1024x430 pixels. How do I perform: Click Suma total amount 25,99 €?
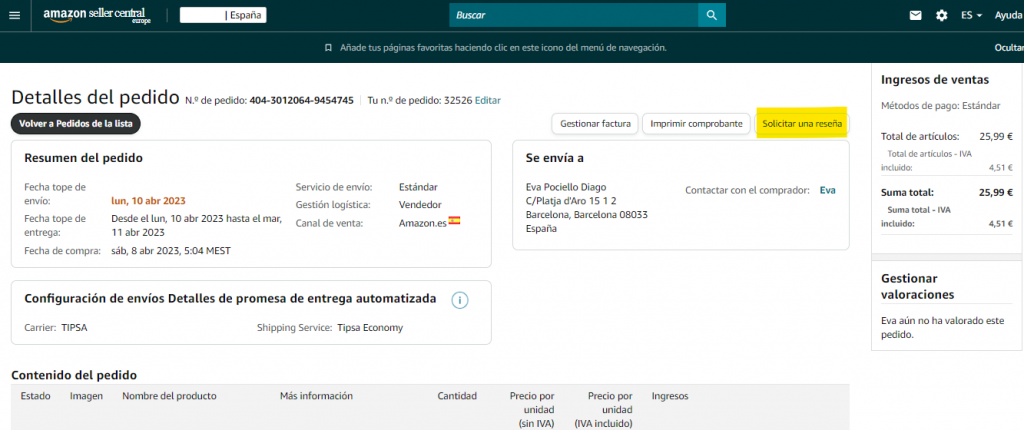pyautogui.click(x=996, y=193)
